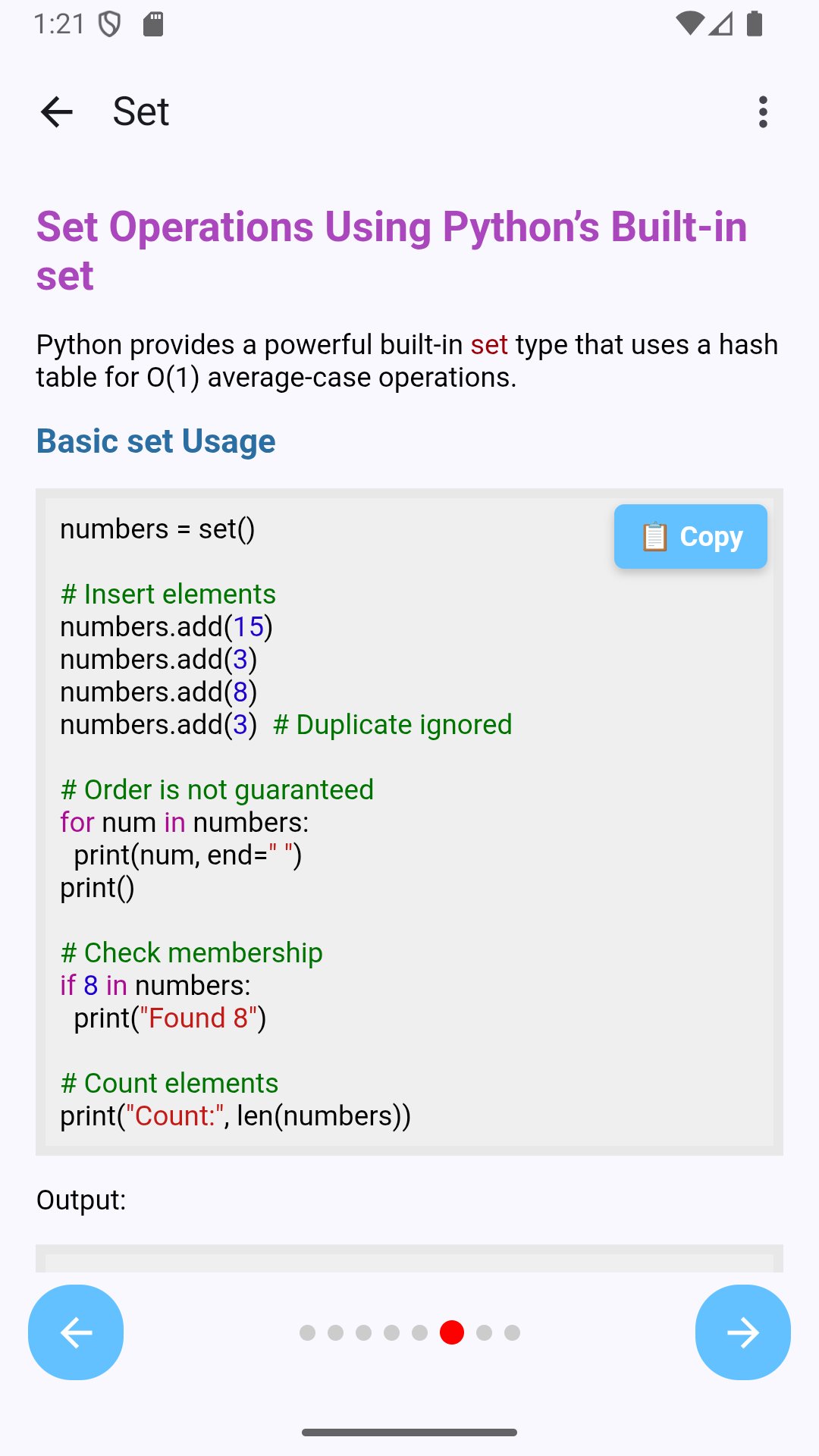Select the seventh page indicator dot
The height and width of the screenshot is (1456, 819).
click(485, 1332)
